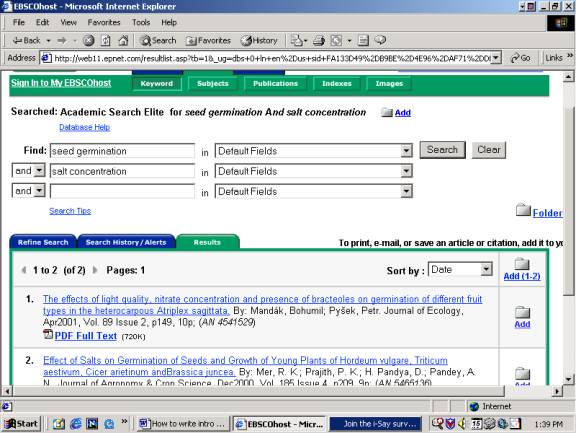This screenshot has width=576, height=433.
Task: Select the Keyword search tab
Action: [156, 84]
